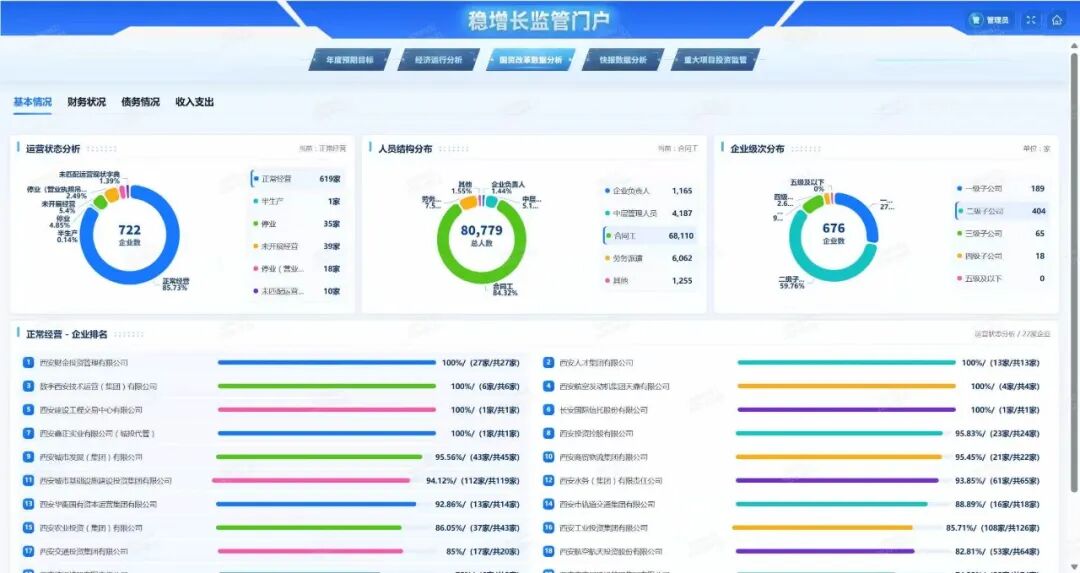This screenshot has width=1080, height=573.
Task: Switch to the 财务状况 sub-tab
Action: (87, 102)
